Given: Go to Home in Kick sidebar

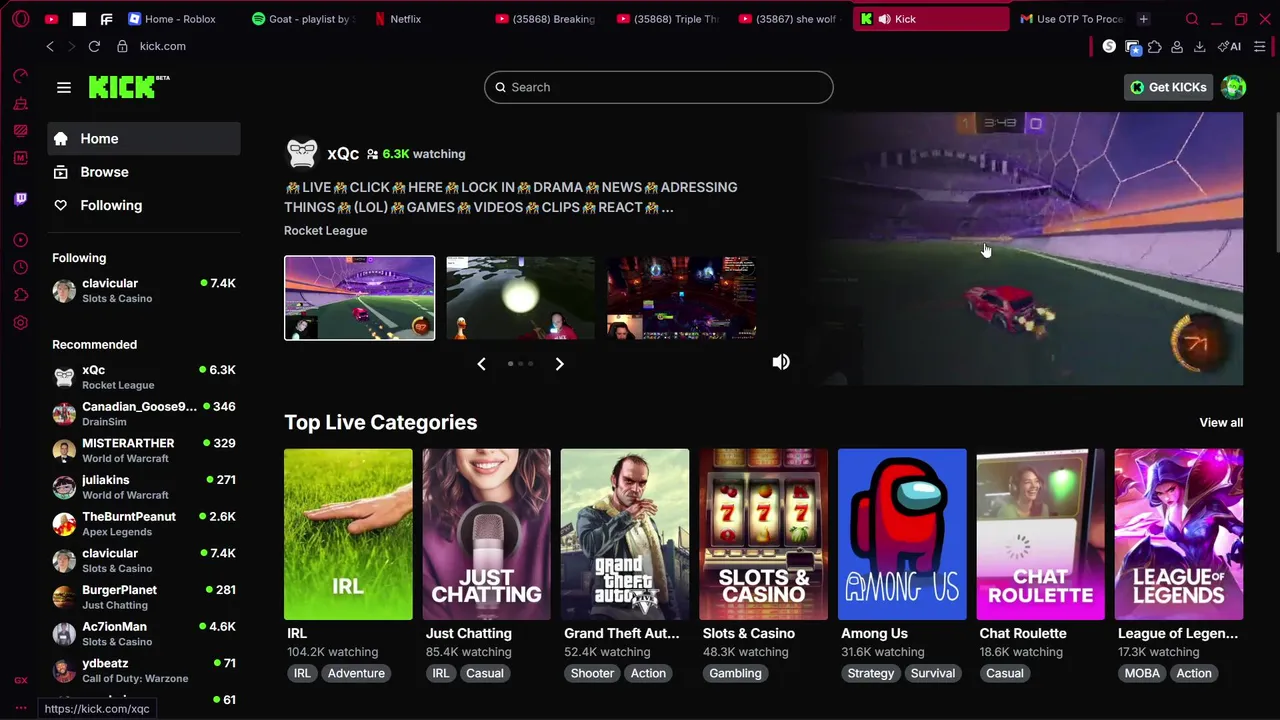Looking at the screenshot, I should (x=144, y=139).
